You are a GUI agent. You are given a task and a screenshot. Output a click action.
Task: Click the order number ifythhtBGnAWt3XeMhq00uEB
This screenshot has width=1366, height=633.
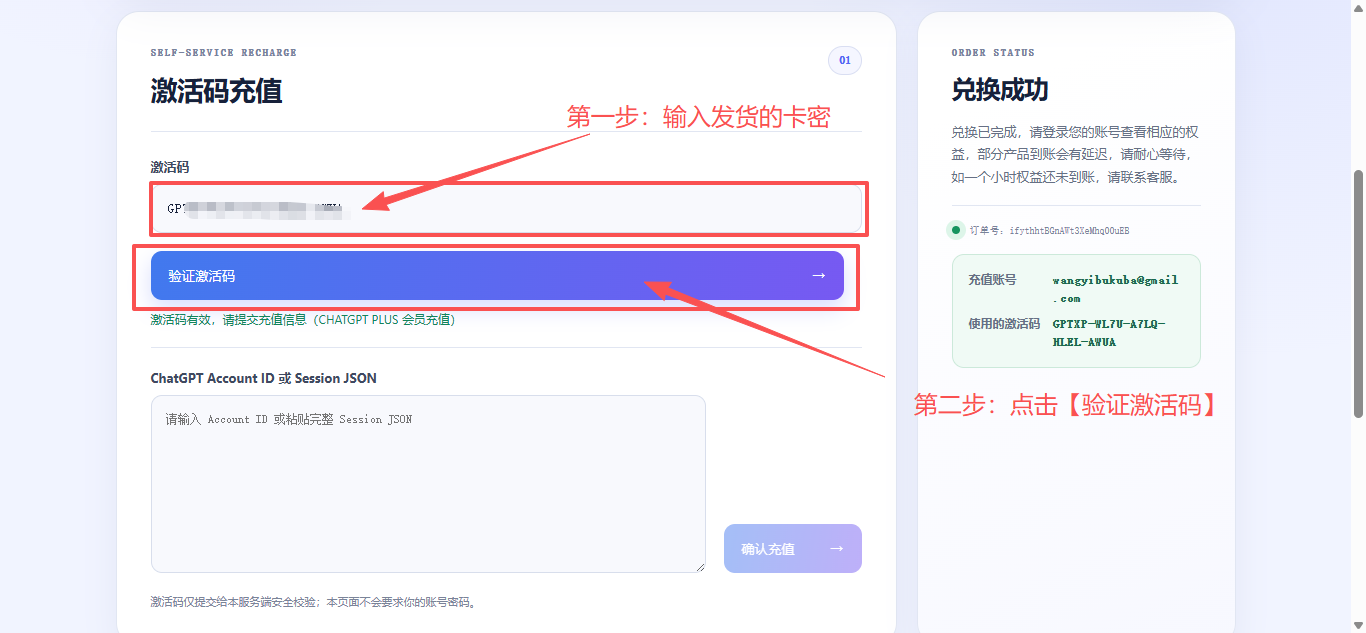(x=1070, y=231)
